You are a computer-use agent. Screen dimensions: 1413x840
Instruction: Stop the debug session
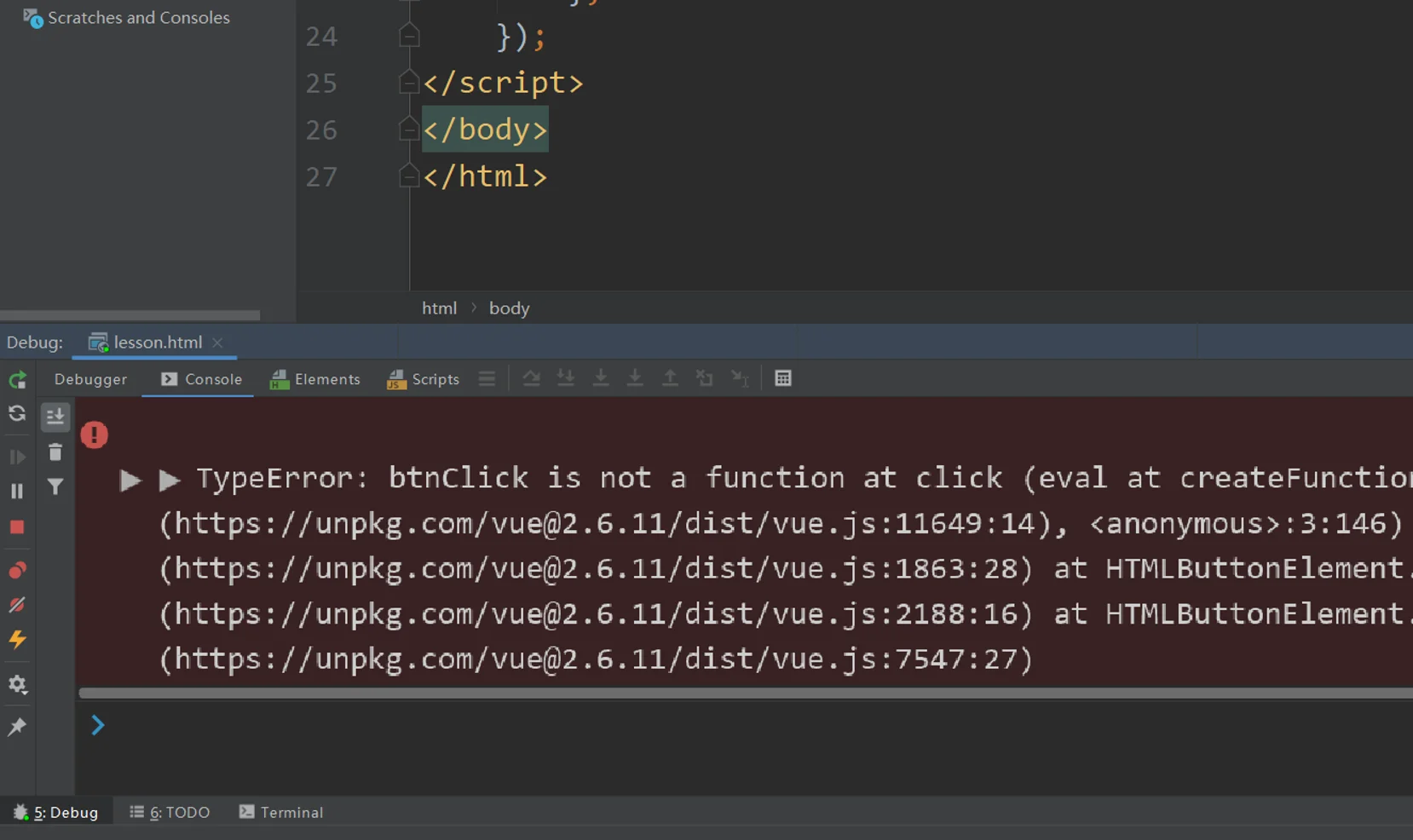pyautogui.click(x=17, y=527)
